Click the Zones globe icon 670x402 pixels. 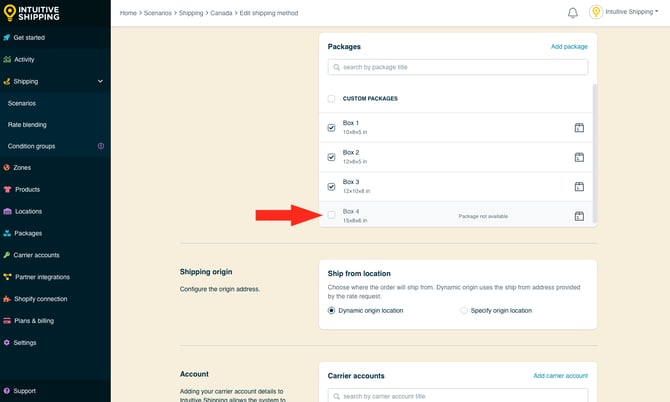[6, 167]
